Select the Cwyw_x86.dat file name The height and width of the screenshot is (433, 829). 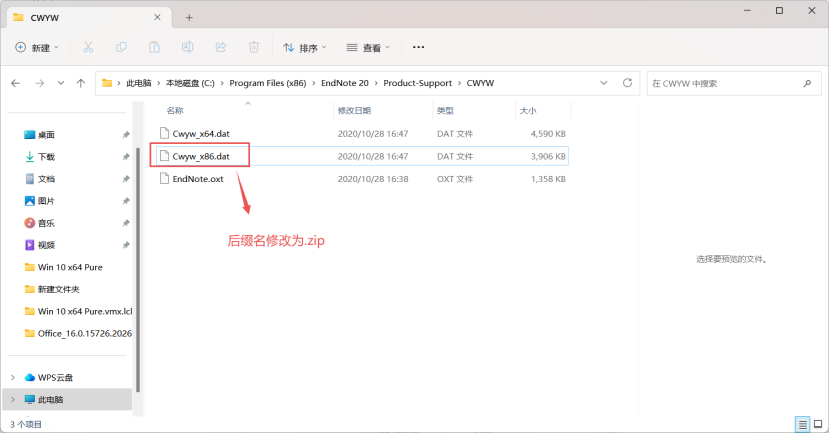201,156
